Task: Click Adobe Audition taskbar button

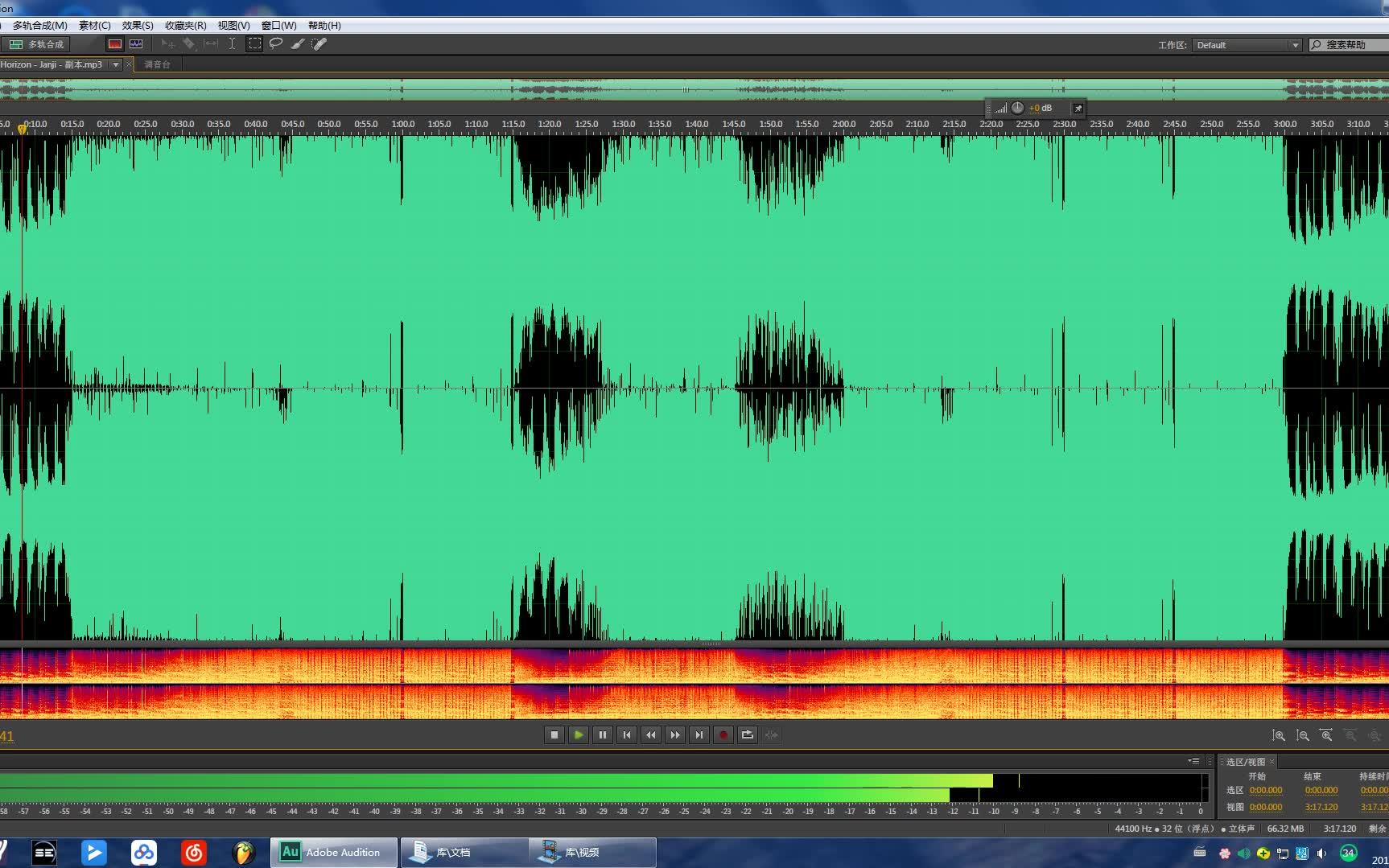Action: 334,852
